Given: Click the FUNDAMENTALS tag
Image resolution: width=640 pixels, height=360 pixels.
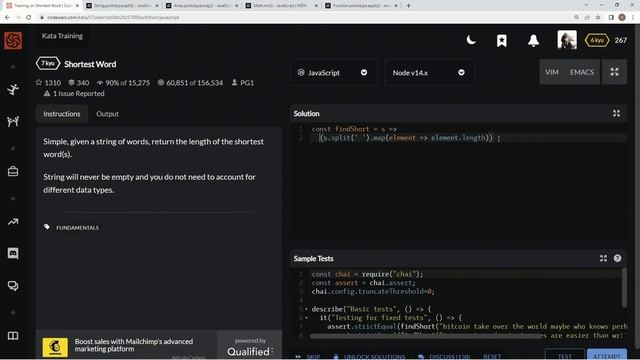Looking at the screenshot, I should (x=77, y=228).
